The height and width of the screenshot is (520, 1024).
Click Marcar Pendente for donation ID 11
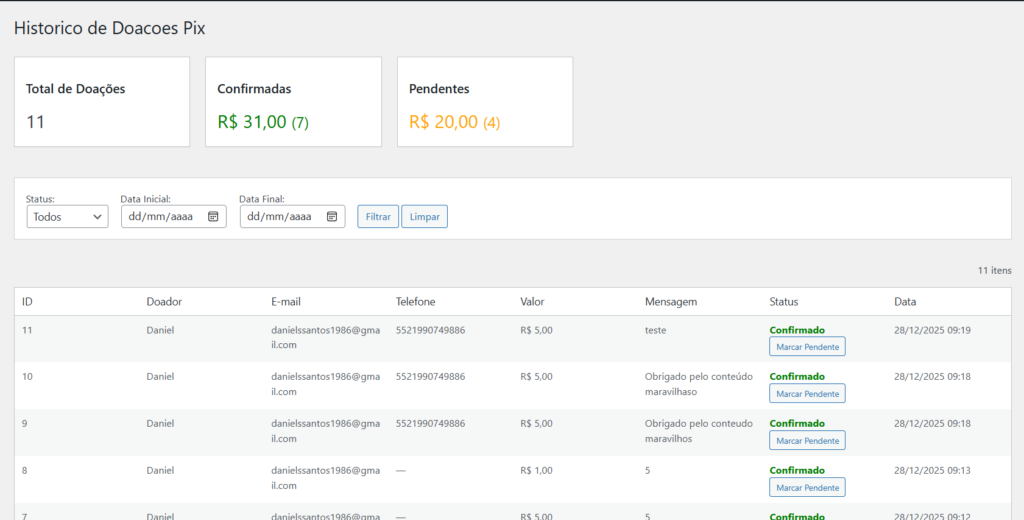[x=807, y=346]
